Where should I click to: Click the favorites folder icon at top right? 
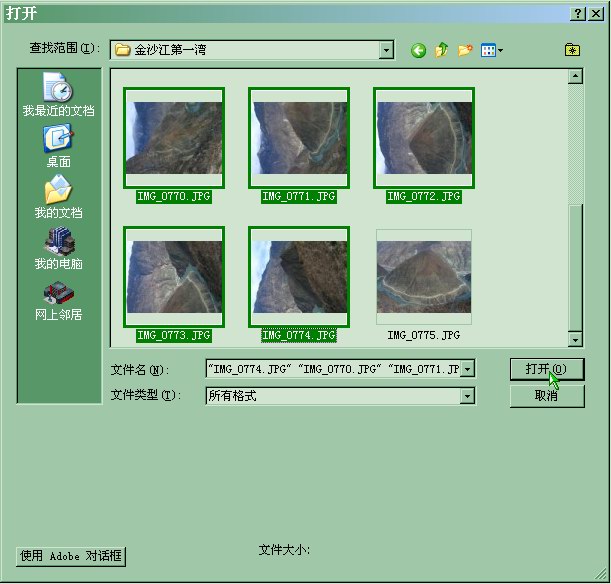click(x=572, y=50)
